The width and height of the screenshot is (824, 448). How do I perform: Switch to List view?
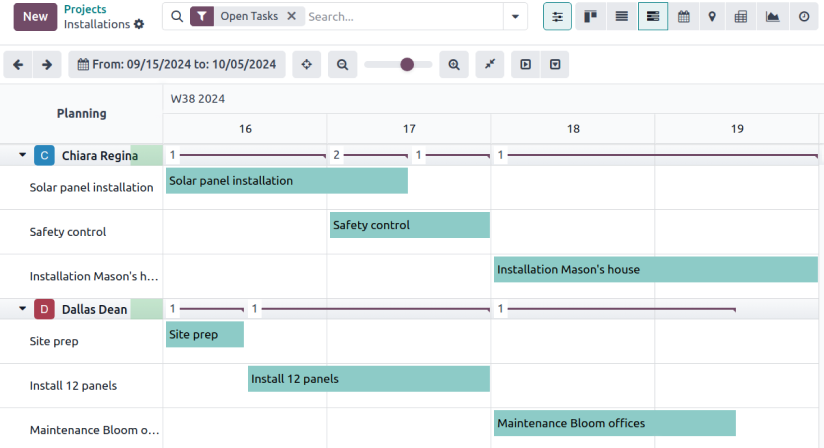(x=621, y=17)
